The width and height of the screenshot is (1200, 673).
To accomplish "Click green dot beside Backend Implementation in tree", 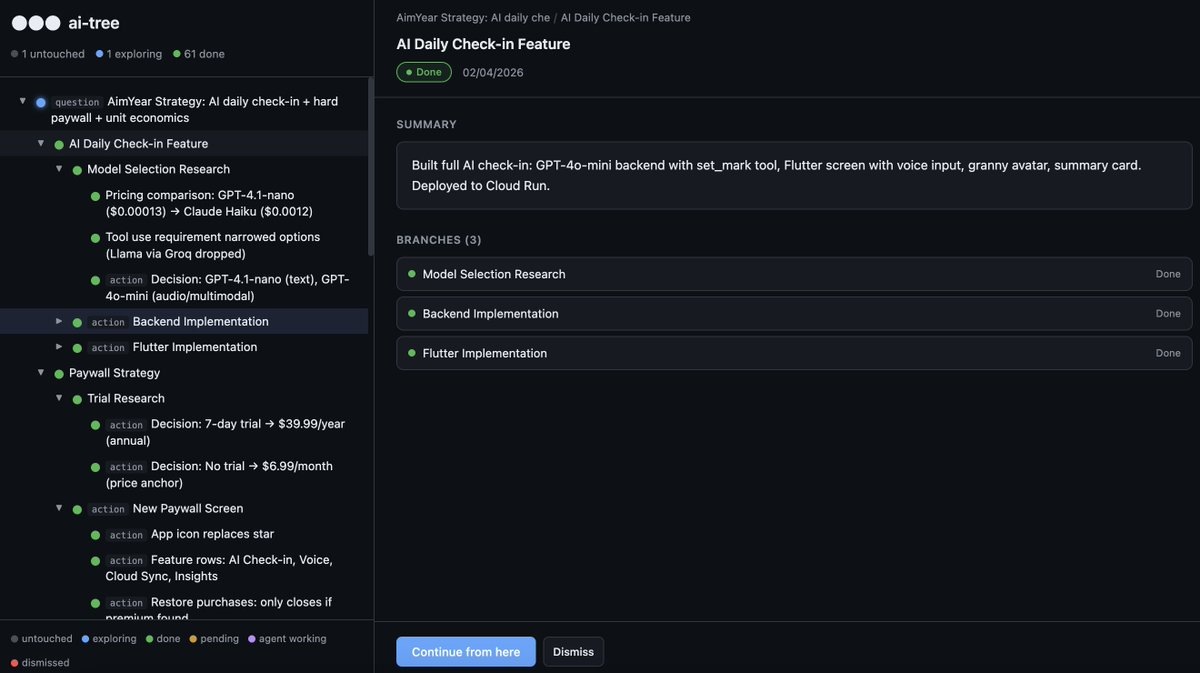I will tap(77, 322).
